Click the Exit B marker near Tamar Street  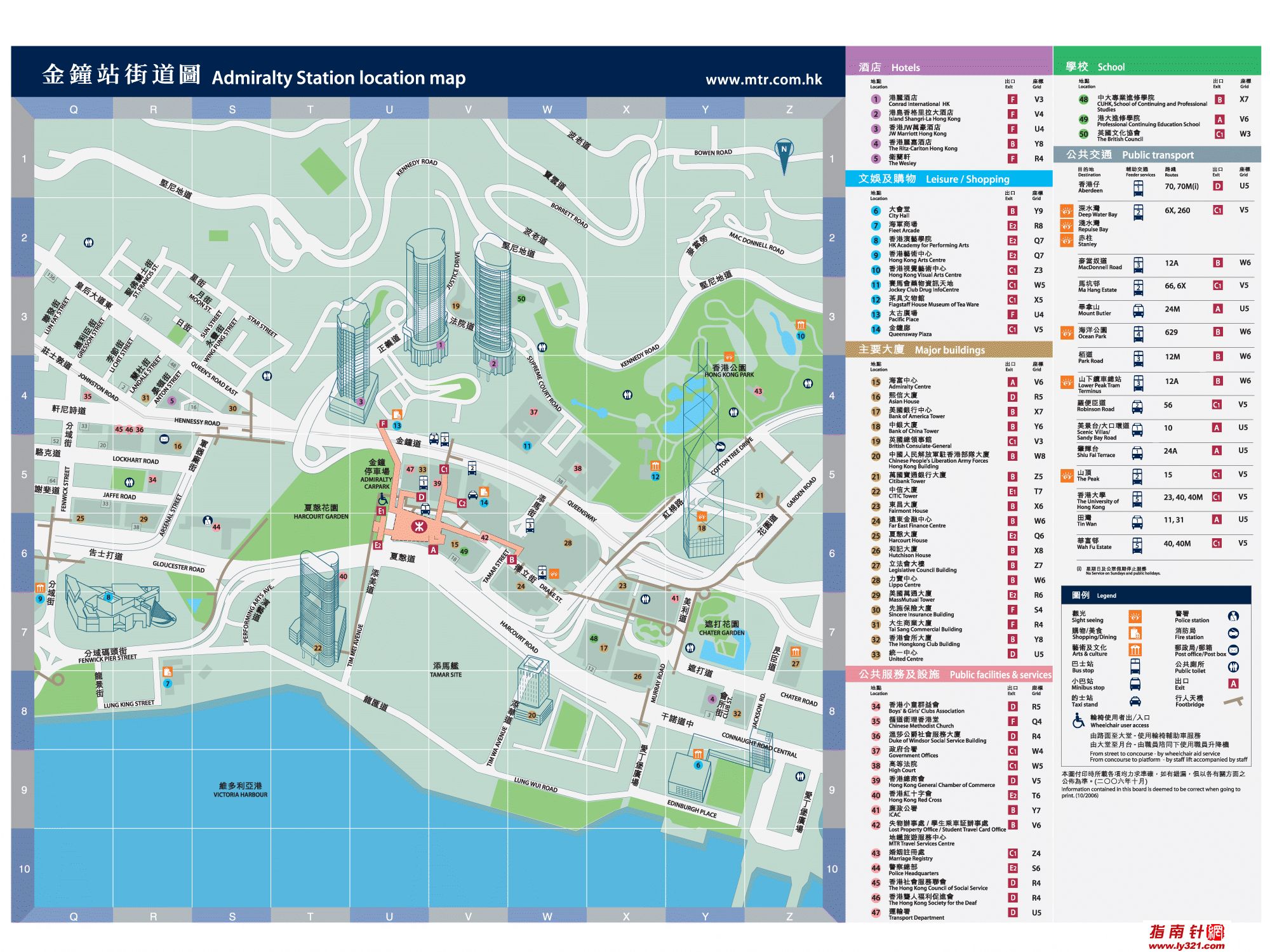click(512, 560)
